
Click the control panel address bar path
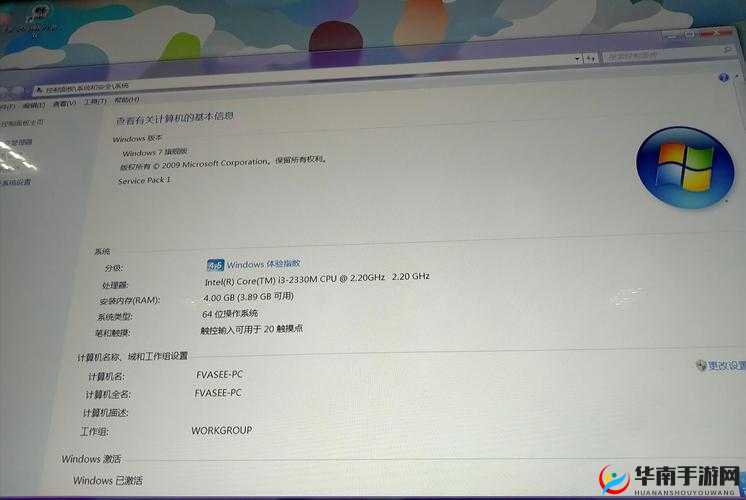coord(88,87)
